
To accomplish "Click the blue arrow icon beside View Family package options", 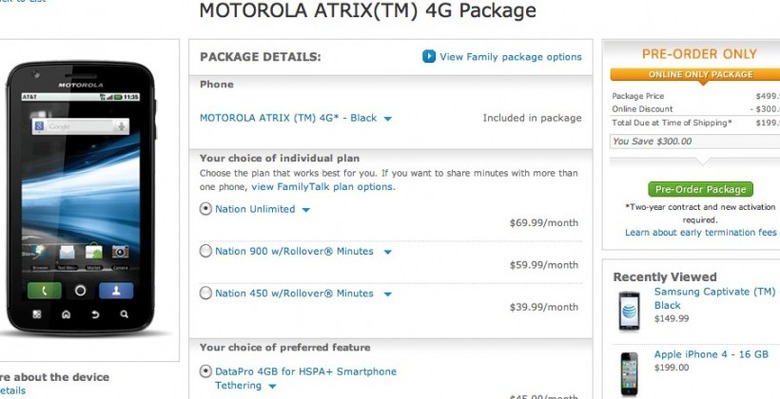I will (x=429, y=57).
